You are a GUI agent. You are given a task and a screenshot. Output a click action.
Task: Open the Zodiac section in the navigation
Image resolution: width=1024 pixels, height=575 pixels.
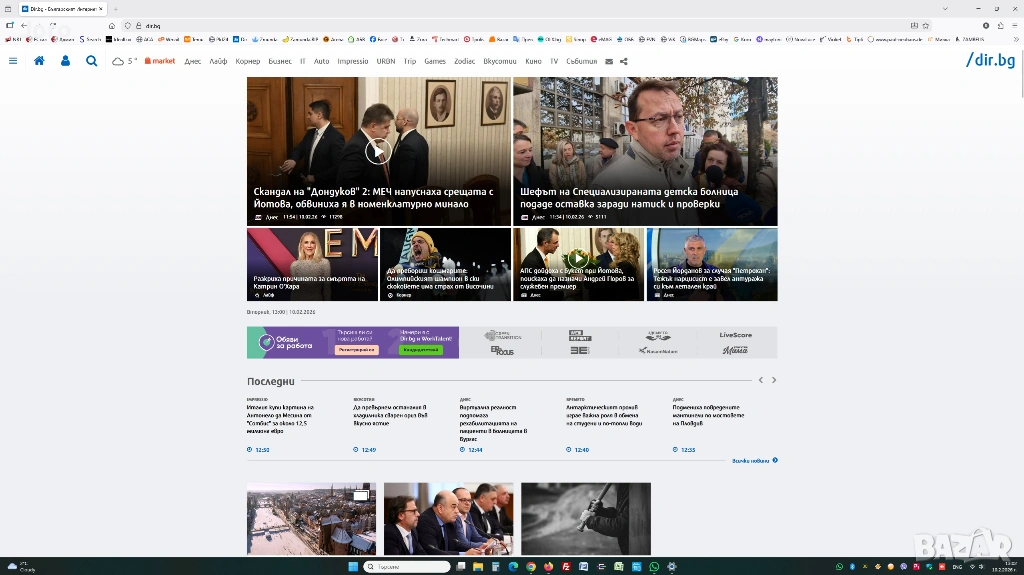[464, 61]
